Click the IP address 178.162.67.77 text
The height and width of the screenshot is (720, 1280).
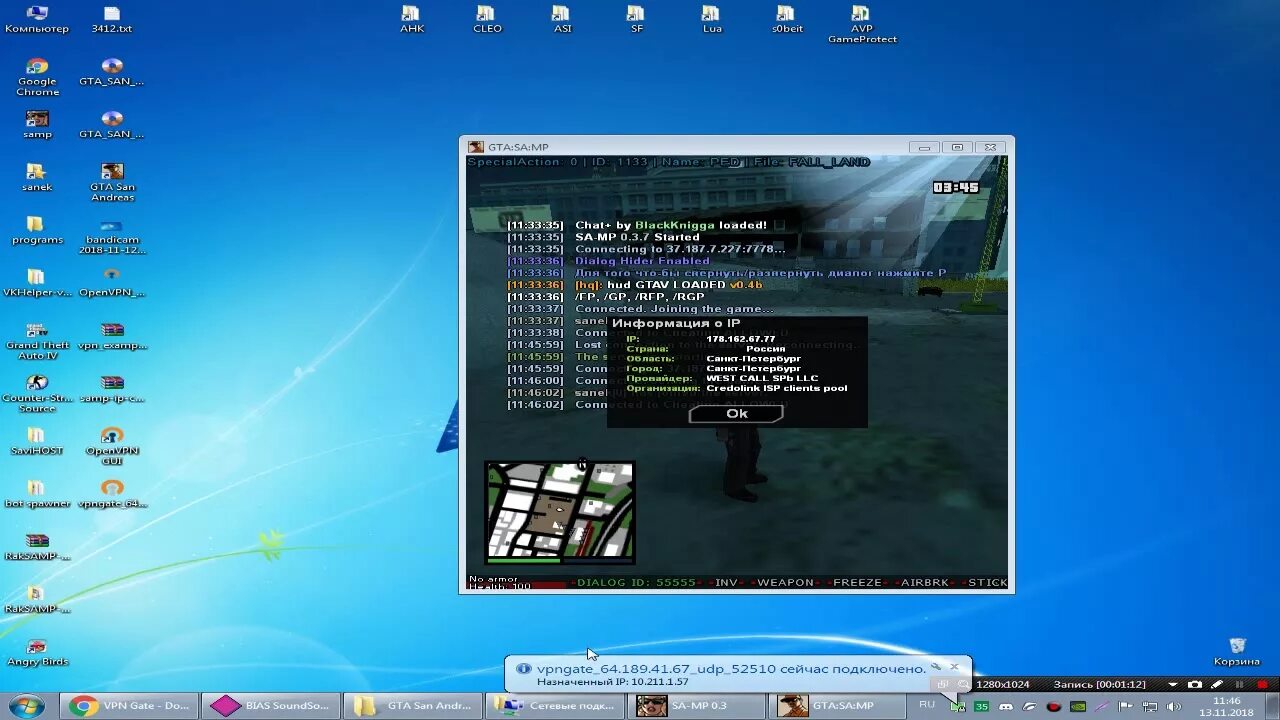point(740,339)
